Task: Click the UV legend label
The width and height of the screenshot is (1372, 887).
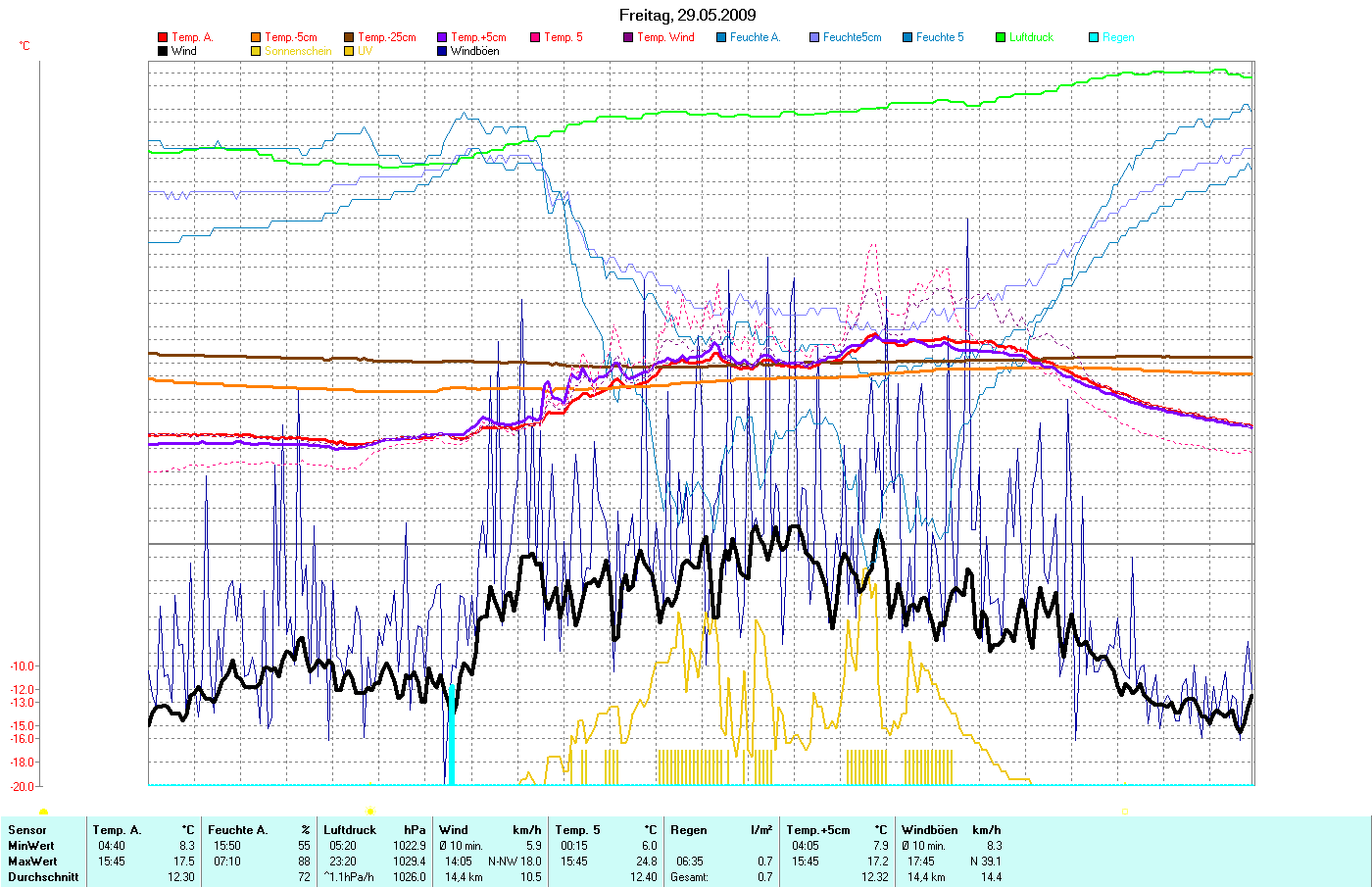Action: 365,51
